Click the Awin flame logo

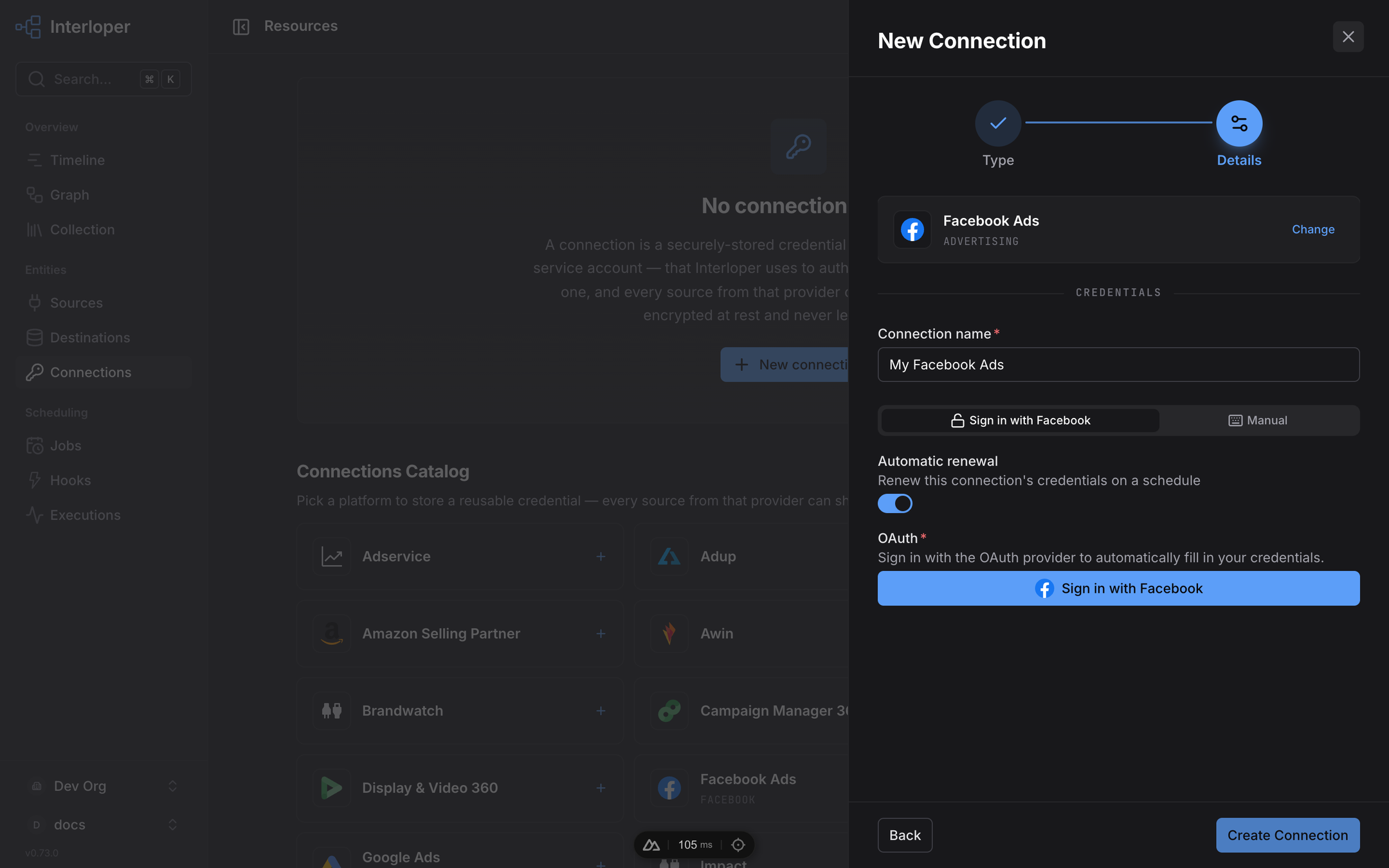(669, 634)
